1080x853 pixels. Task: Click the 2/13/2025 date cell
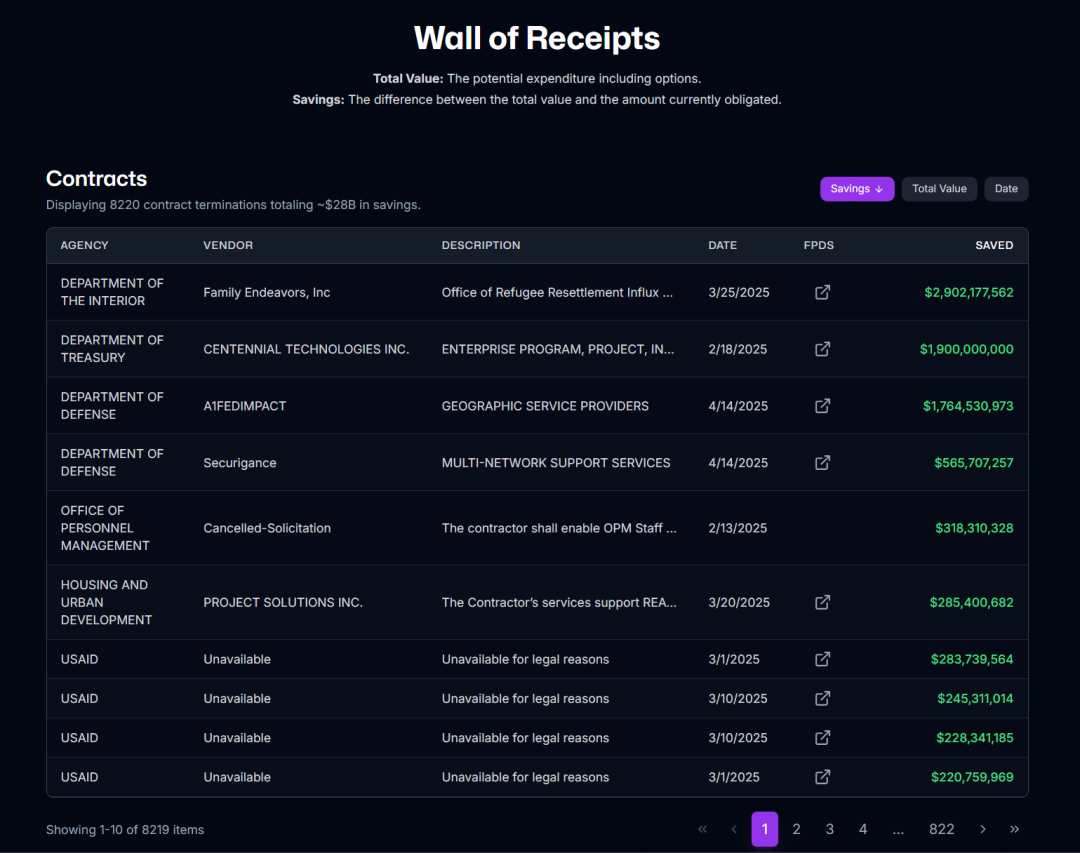point(737,528)
